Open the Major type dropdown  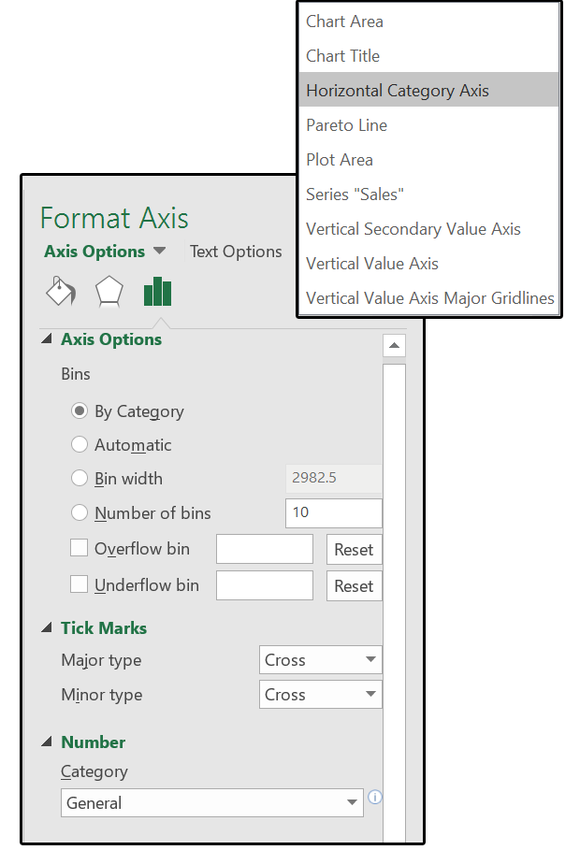tap(320, 660)
